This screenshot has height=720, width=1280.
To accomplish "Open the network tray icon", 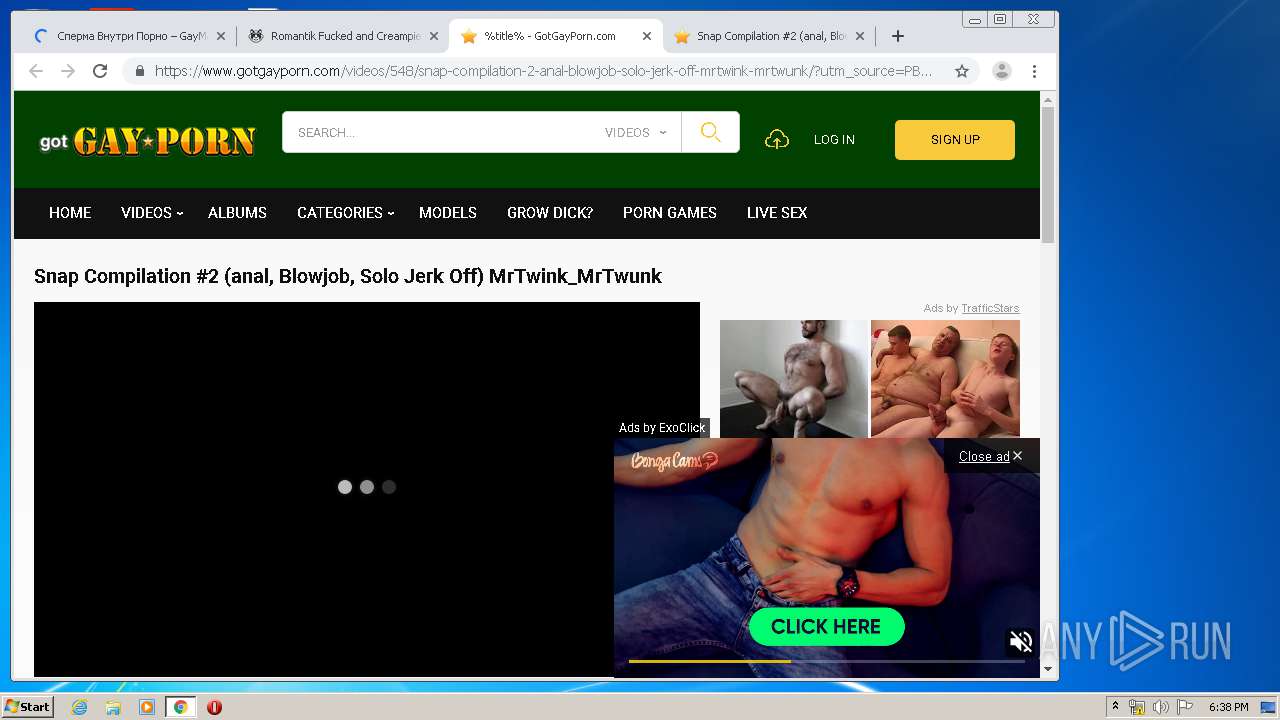I will pyautogui.click(x=1137, y=707).
